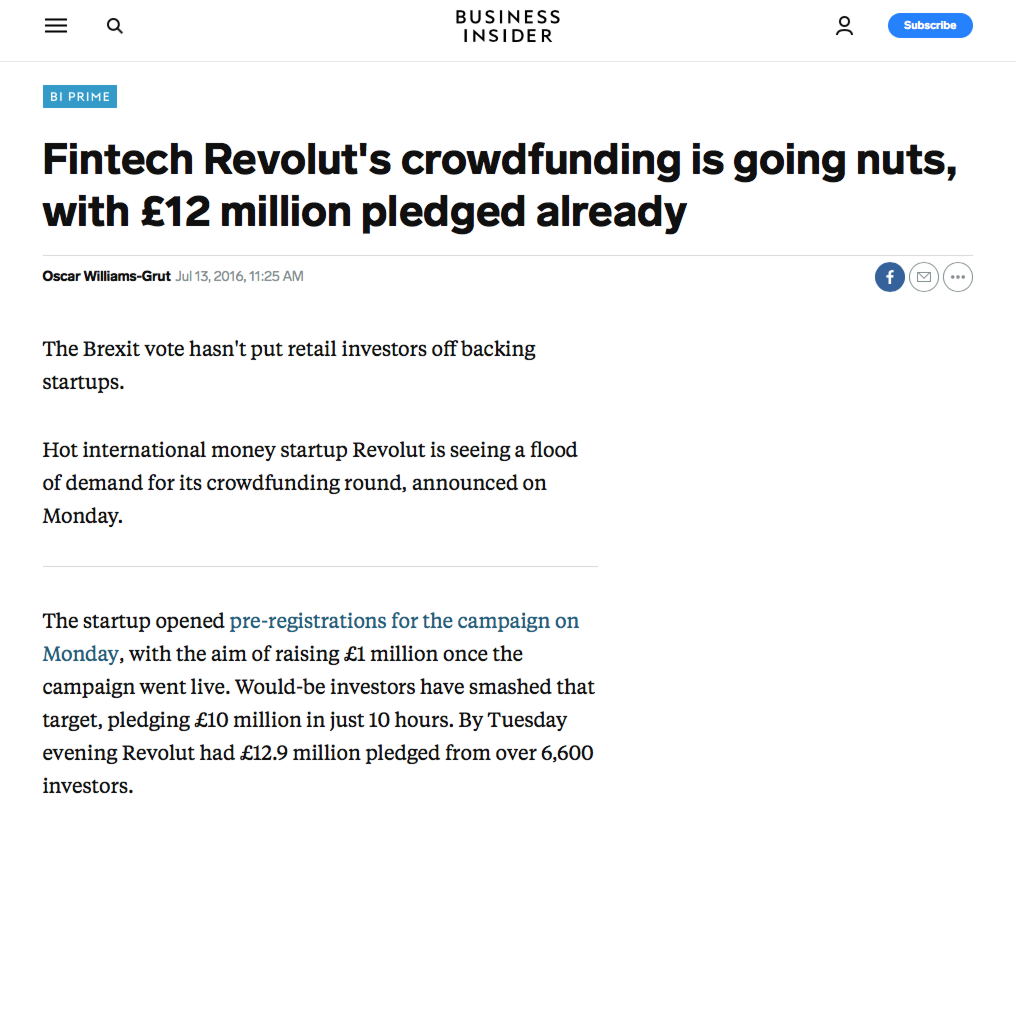The image size is (1016, 1017).
Task: Click the search magnifier icon
Action: click(x=114, y=25)
